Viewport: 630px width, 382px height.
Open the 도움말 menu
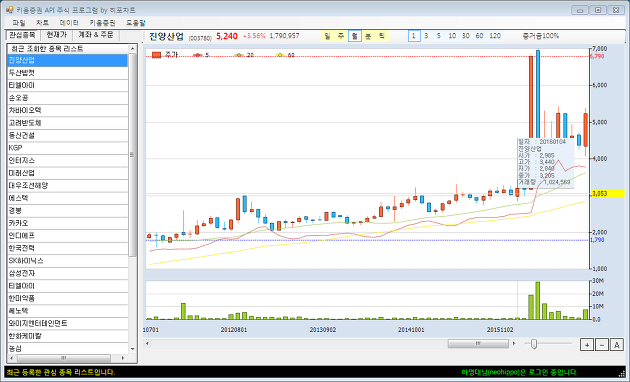click(x=135, y=23)
